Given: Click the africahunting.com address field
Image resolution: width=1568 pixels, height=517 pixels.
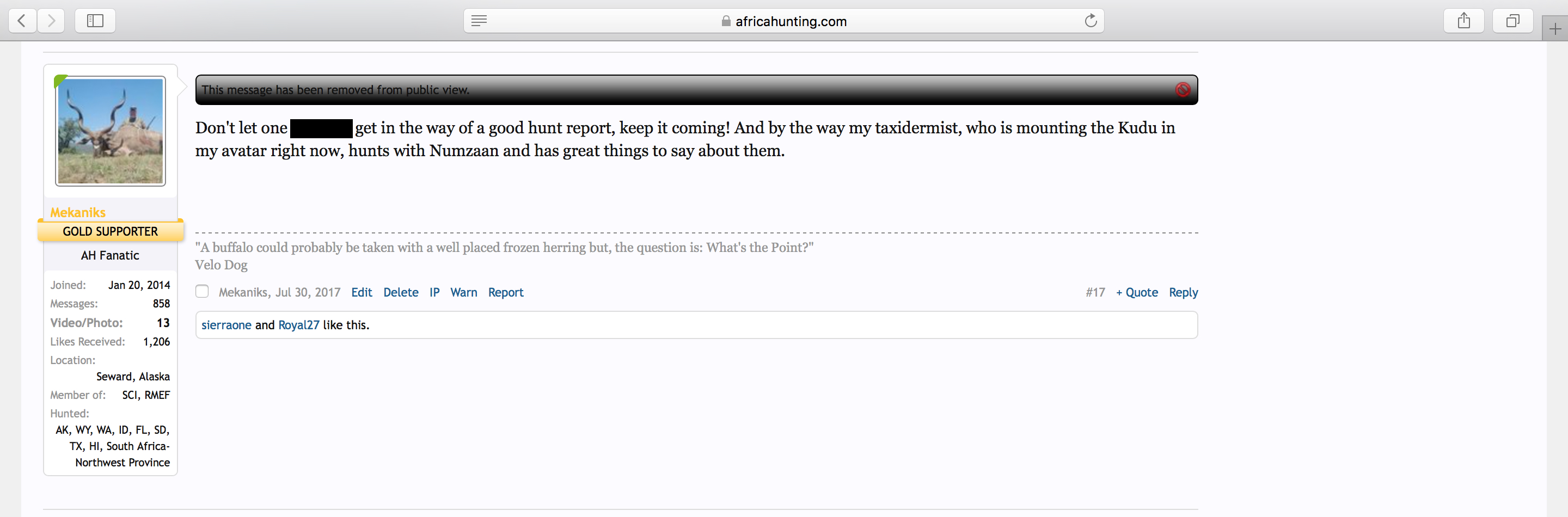Looking at the screenshot, I should tap(783, 21).
